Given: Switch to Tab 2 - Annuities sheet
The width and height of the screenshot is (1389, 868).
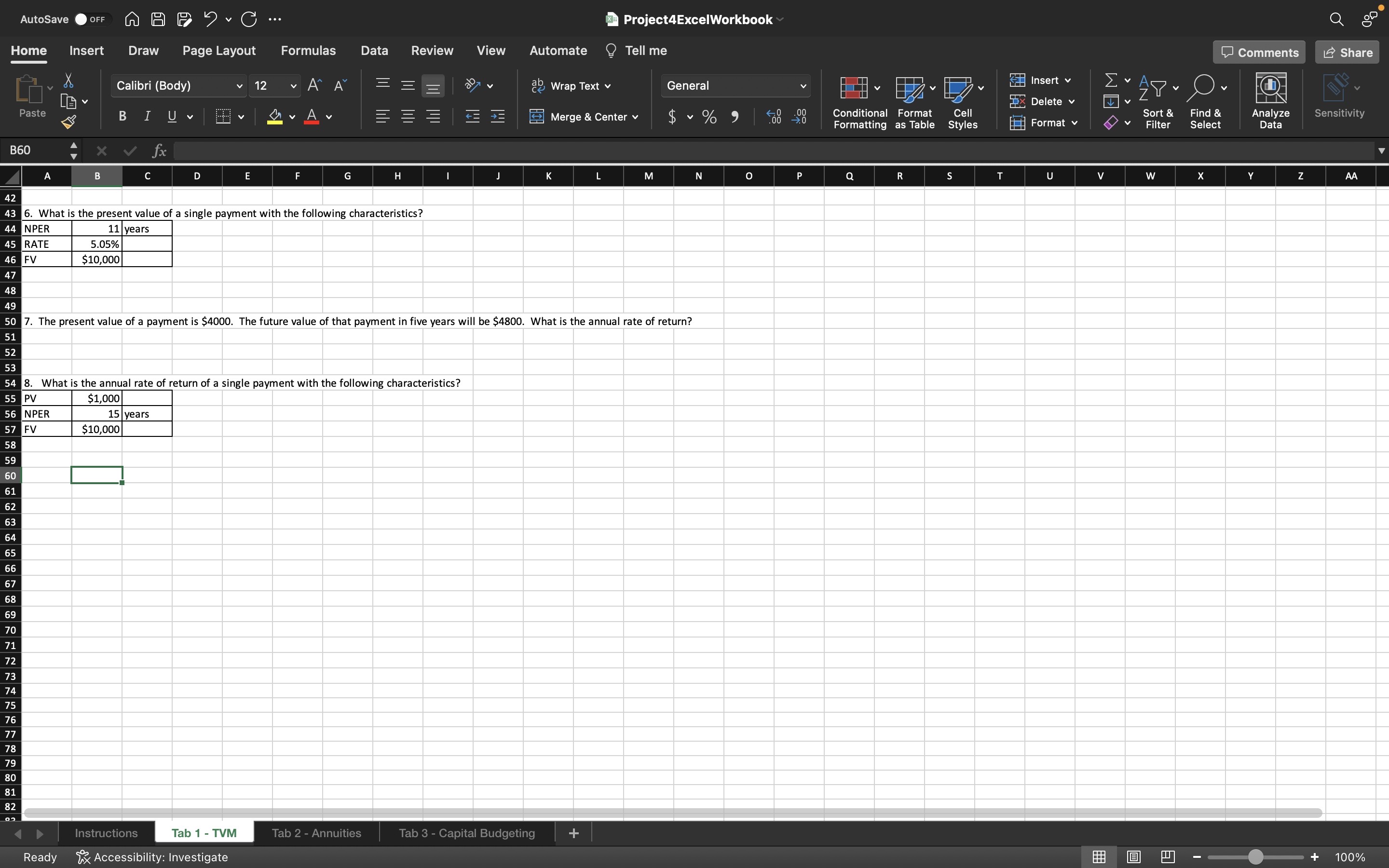Looking at the screenshot, I should tap(316, 833).
